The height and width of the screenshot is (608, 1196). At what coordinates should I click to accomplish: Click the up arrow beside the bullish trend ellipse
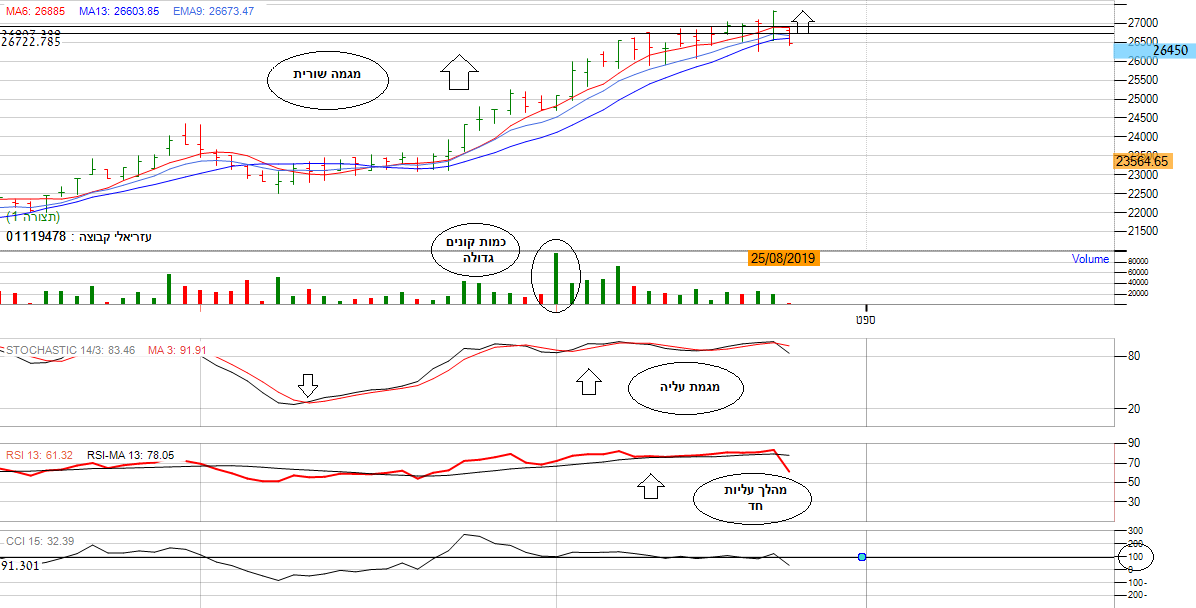pos(459,72)
